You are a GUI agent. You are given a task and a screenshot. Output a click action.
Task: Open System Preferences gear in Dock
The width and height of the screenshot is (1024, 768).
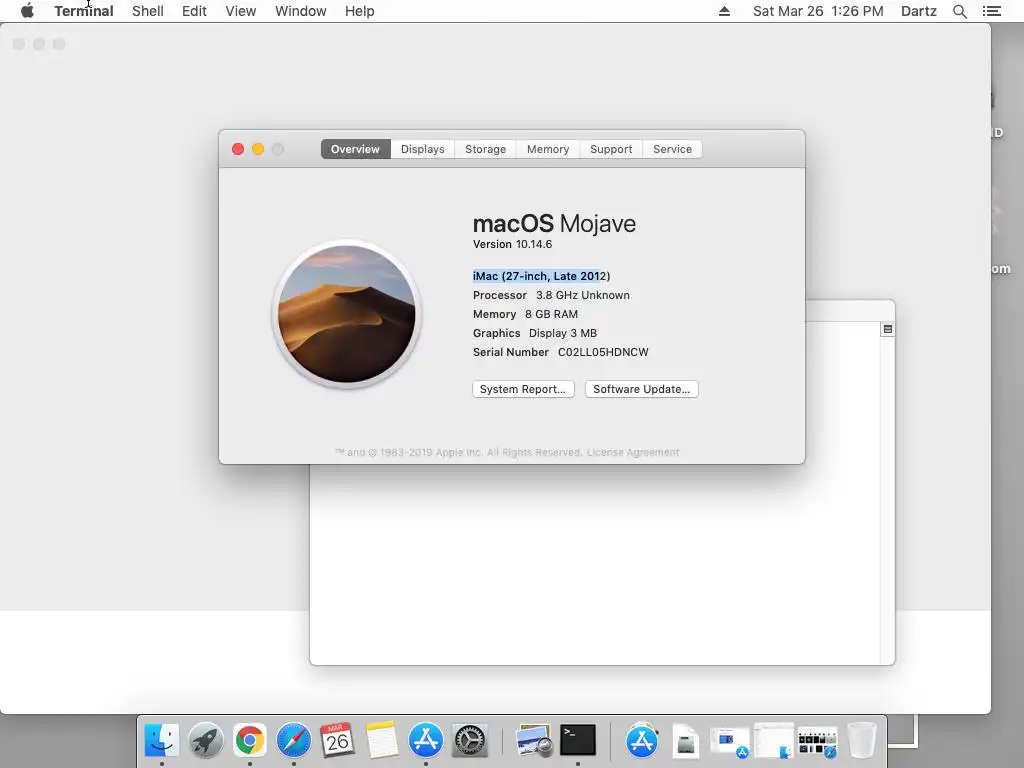470,741
